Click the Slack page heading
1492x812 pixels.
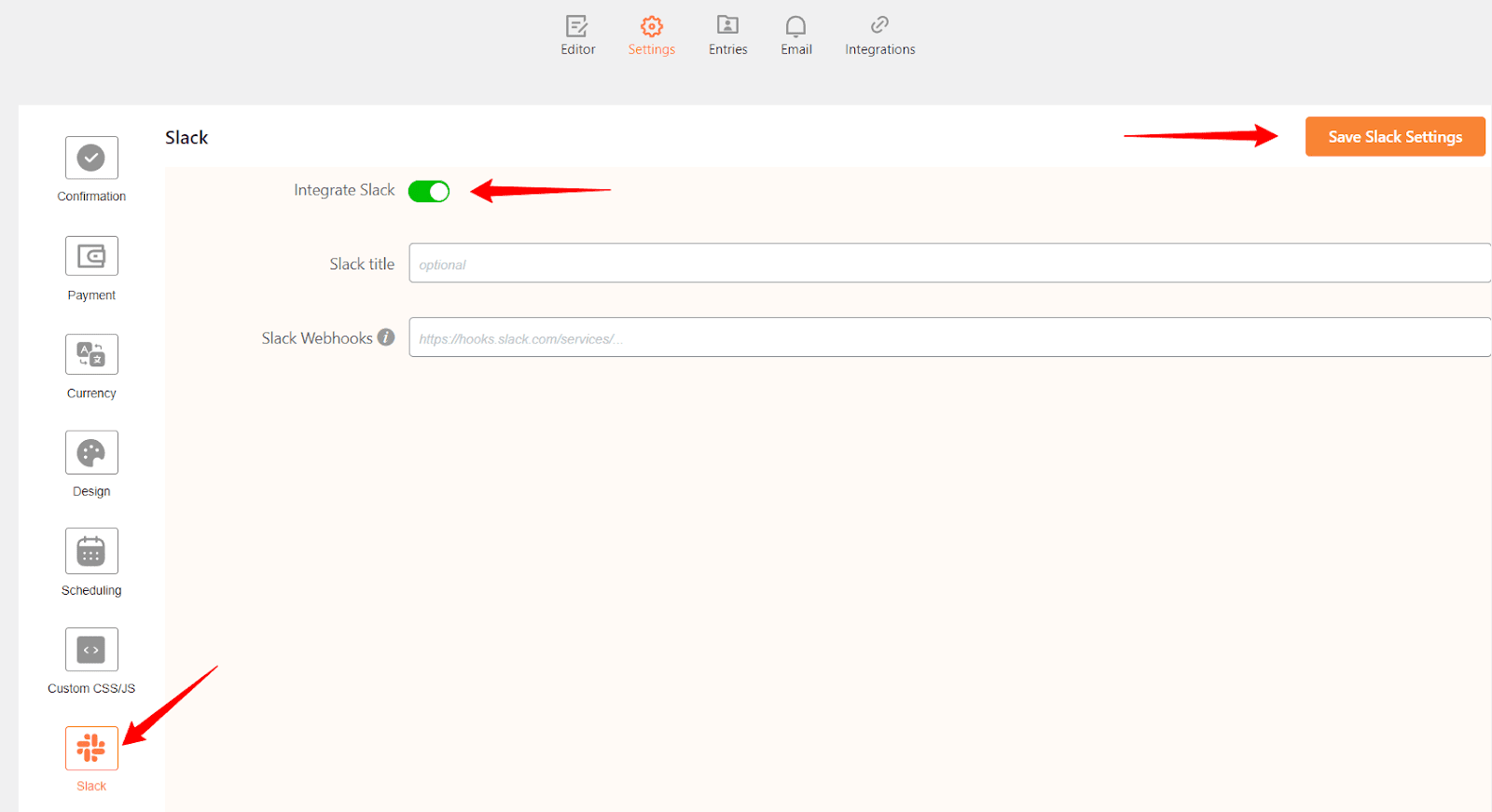click(x=186, y=137)
